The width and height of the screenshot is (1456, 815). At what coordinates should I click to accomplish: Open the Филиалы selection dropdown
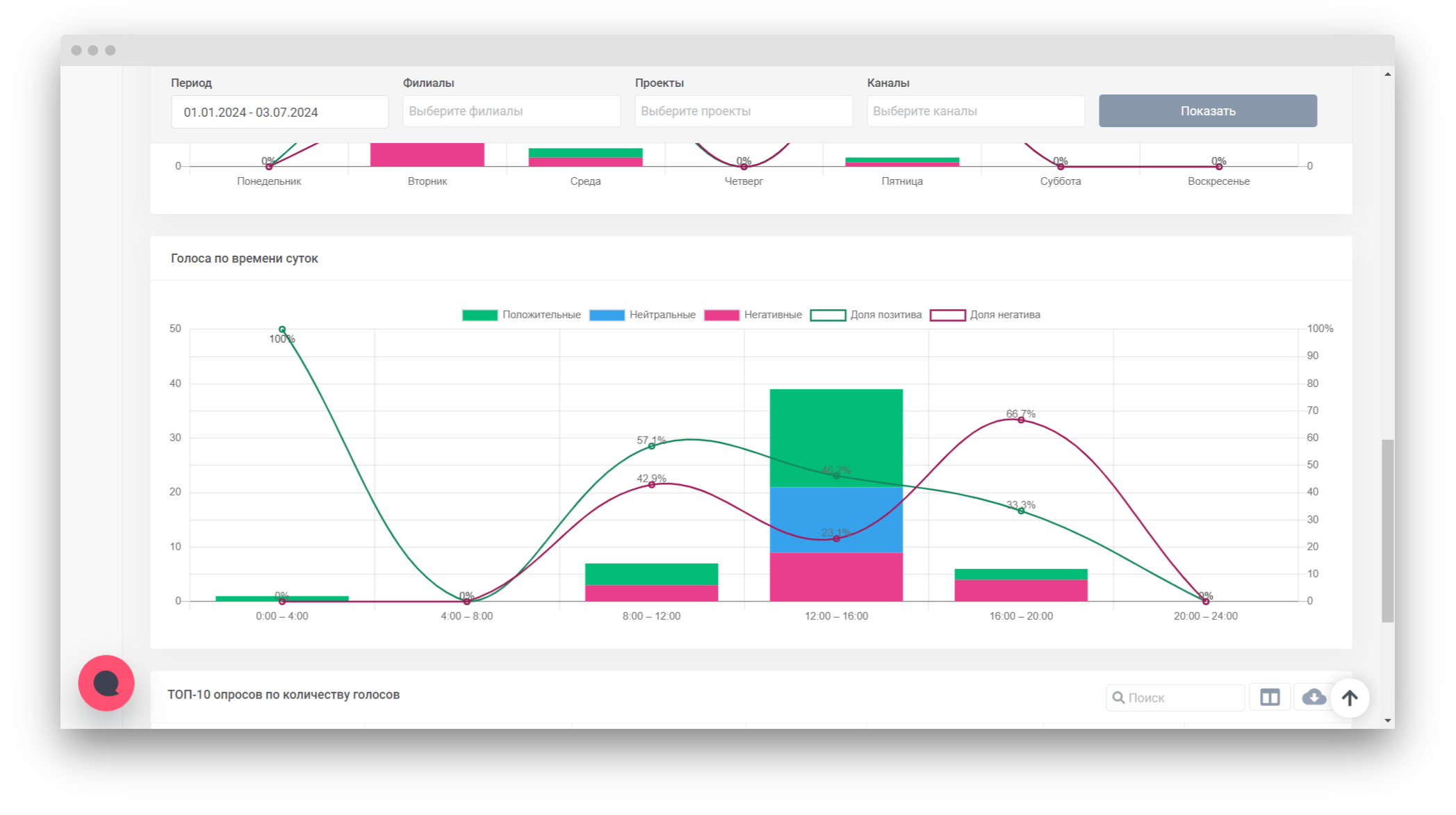[512, 111]
